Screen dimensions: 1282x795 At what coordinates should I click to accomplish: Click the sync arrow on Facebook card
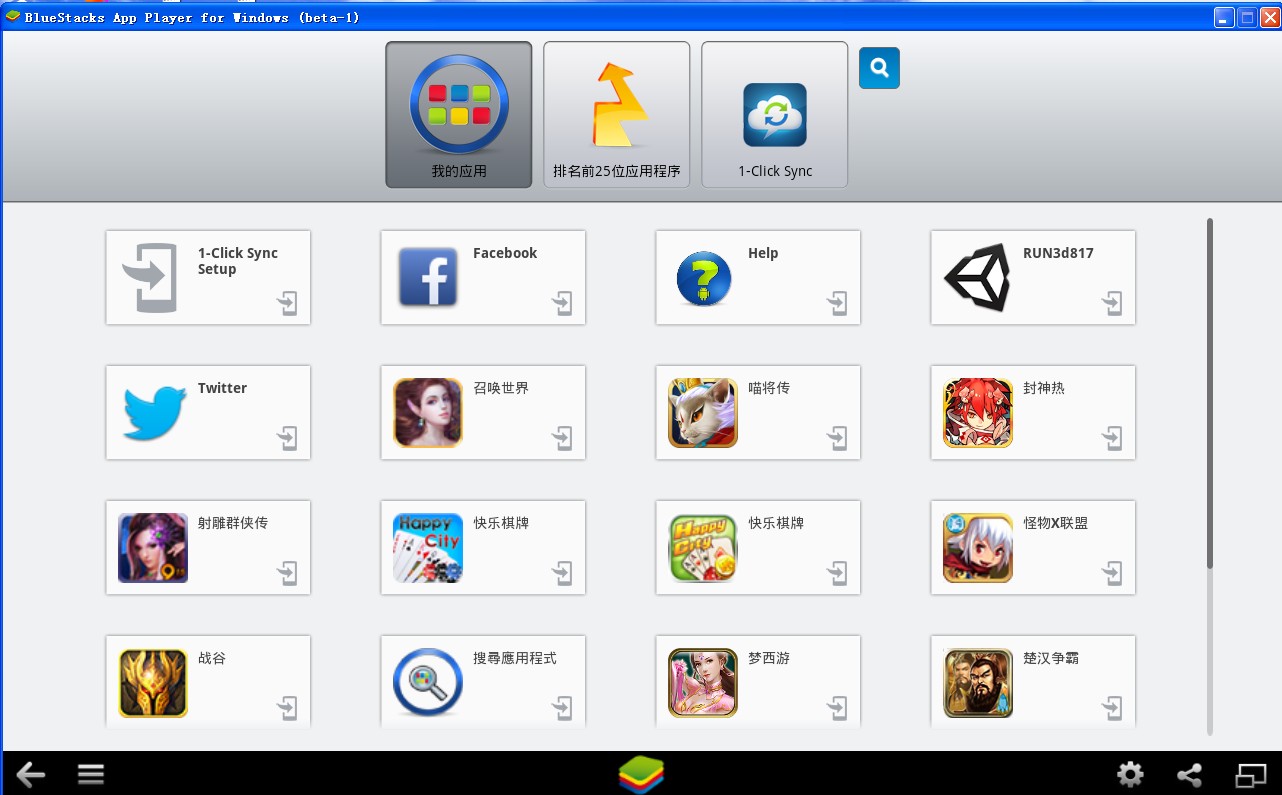pyautogui.click(x=562, y=303)
